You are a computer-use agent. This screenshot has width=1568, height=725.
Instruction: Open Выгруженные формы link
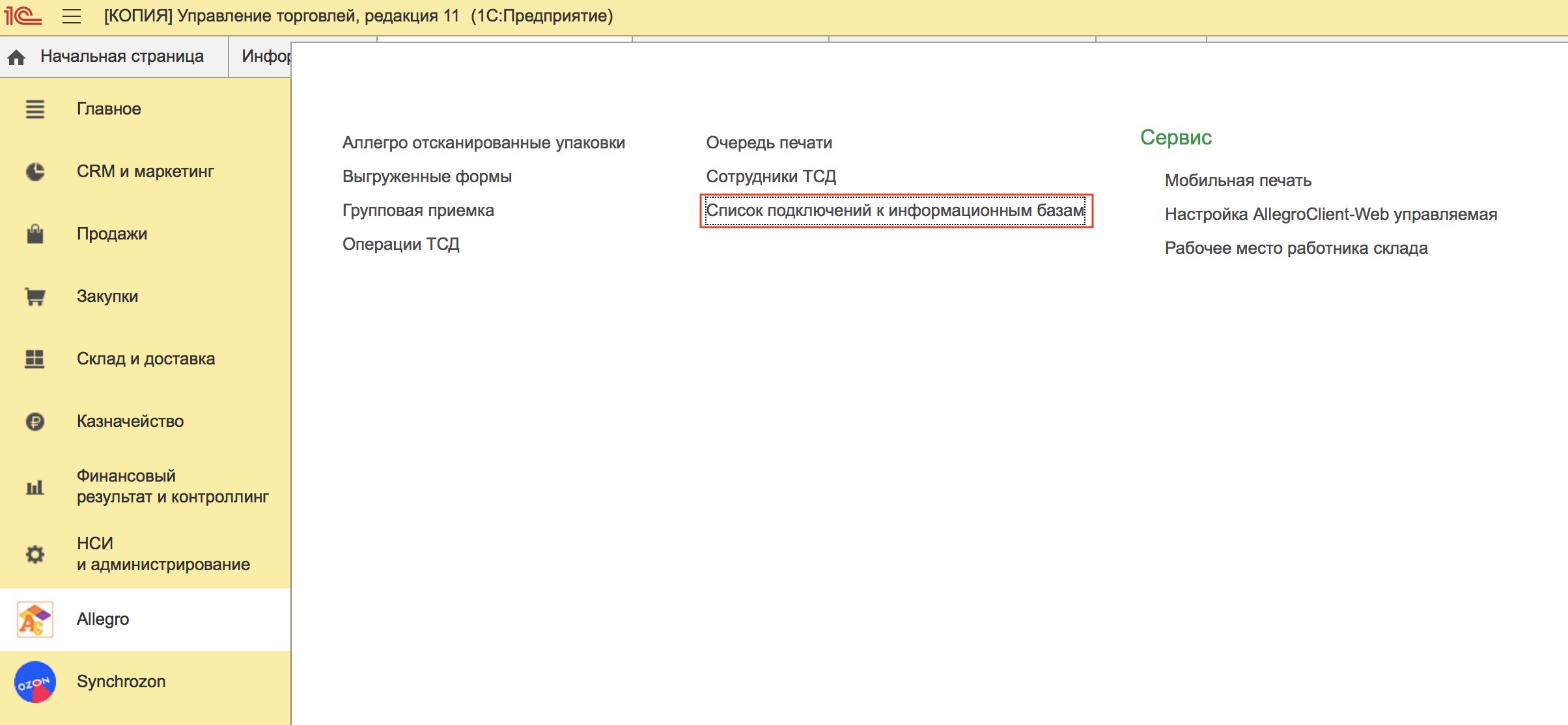coord(427,177)
